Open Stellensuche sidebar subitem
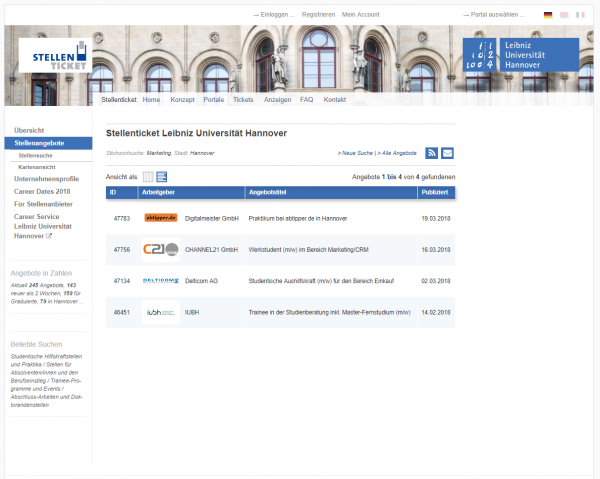 (36, 155)
